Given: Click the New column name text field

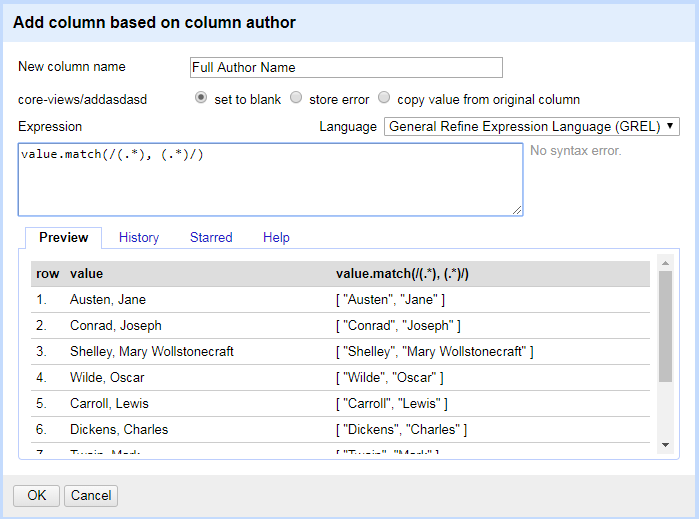Looking at the screenshot, I should click(x=346, y=68).
